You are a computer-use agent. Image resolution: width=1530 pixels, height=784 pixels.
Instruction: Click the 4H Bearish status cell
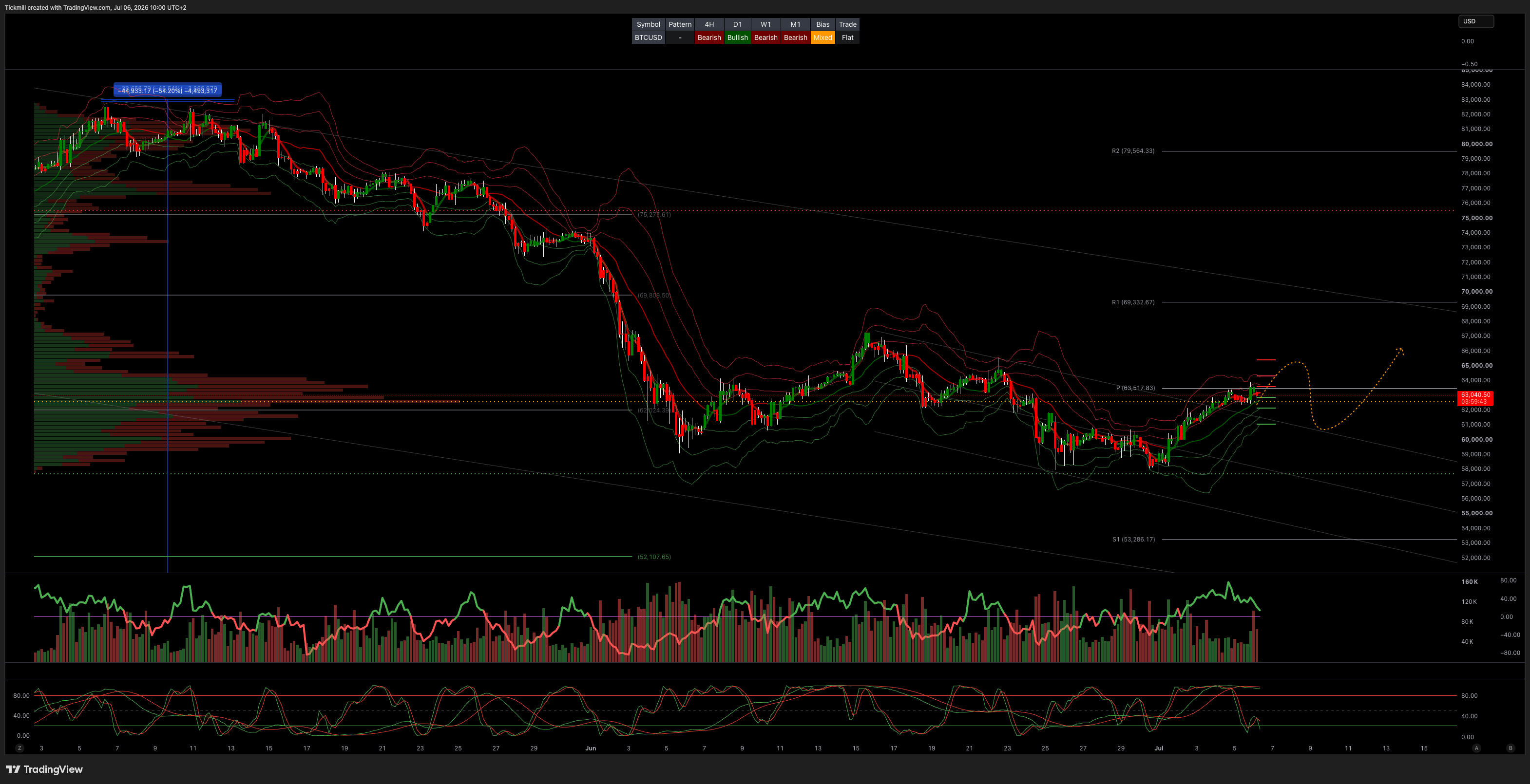pos(709,37)
